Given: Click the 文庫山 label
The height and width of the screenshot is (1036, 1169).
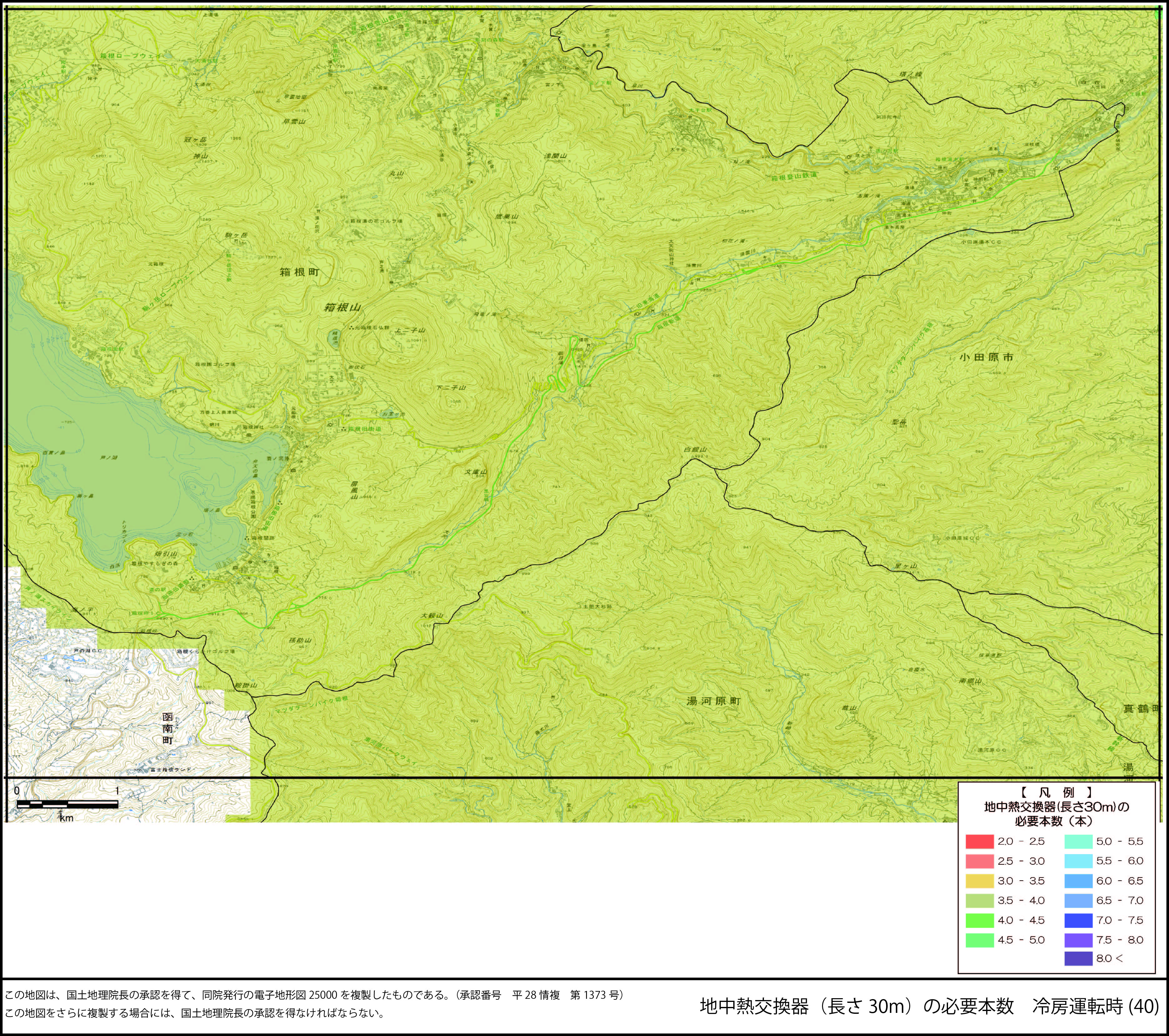Looking at the screenshot, I should point(475,472).
